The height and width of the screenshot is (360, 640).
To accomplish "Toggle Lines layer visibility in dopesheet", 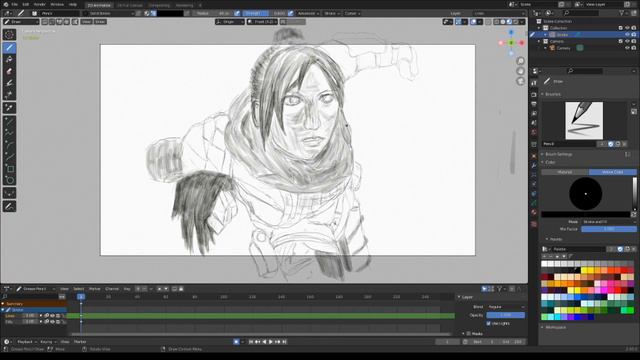I will click(52, 316).
